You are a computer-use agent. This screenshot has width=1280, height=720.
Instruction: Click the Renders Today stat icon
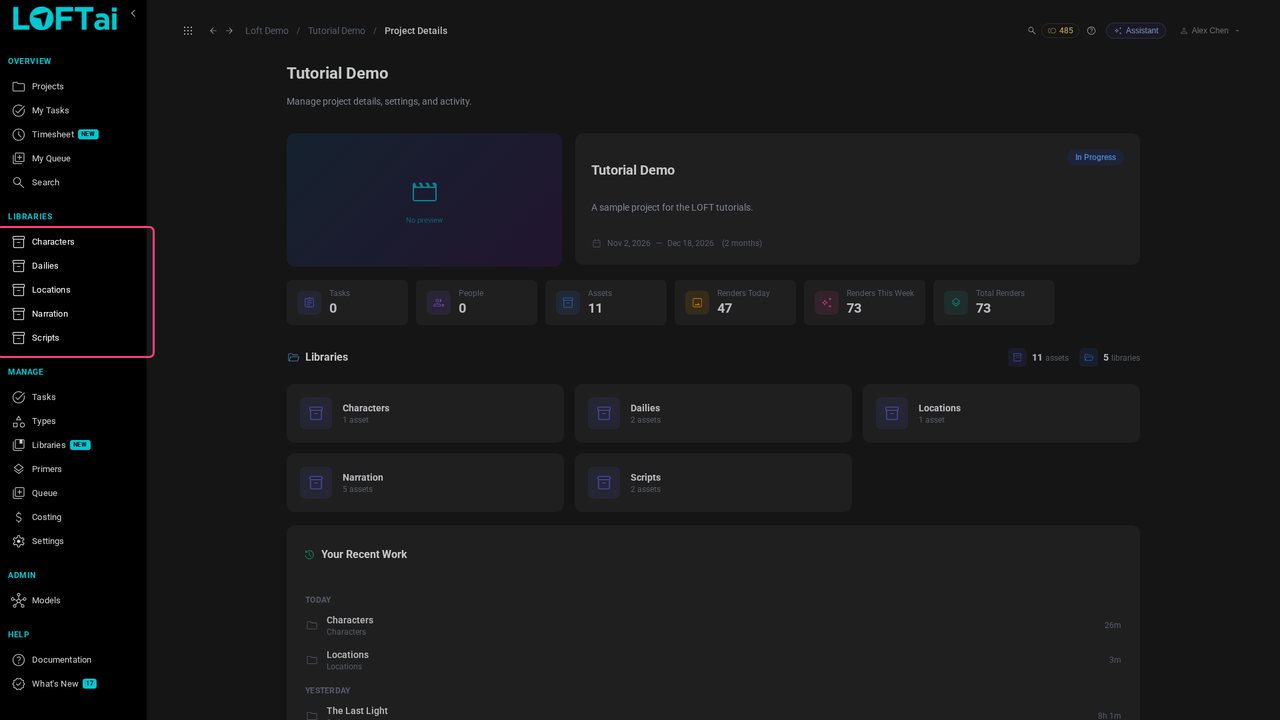coord(698,302)
